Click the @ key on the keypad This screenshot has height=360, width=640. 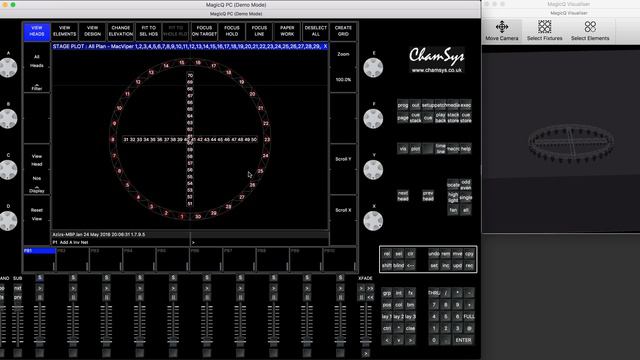[469, 328]
